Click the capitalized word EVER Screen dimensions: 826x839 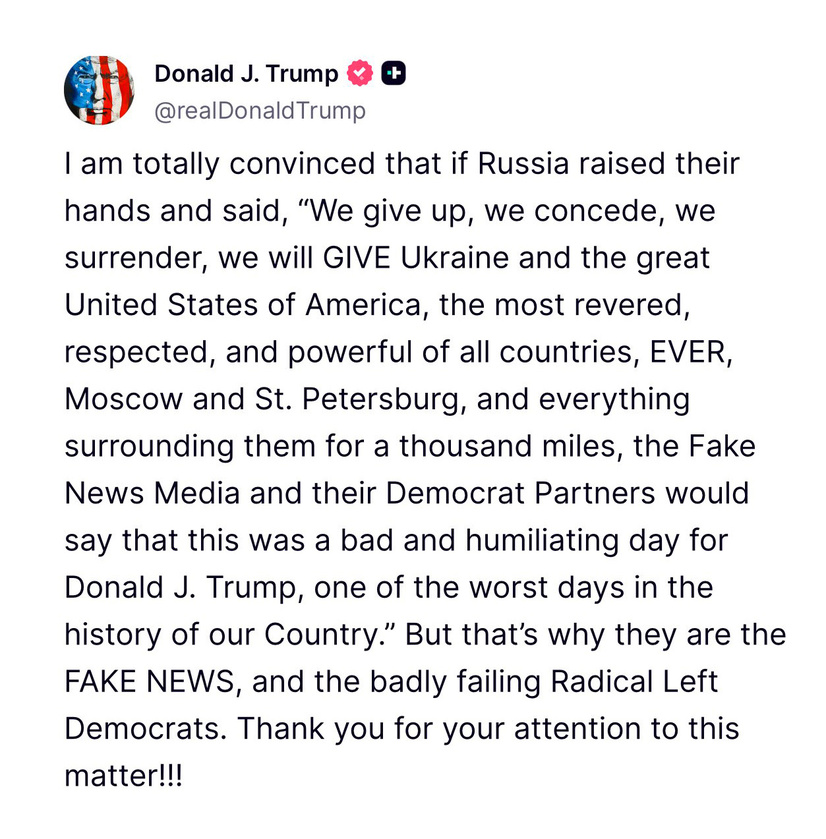tap(691, 352)
